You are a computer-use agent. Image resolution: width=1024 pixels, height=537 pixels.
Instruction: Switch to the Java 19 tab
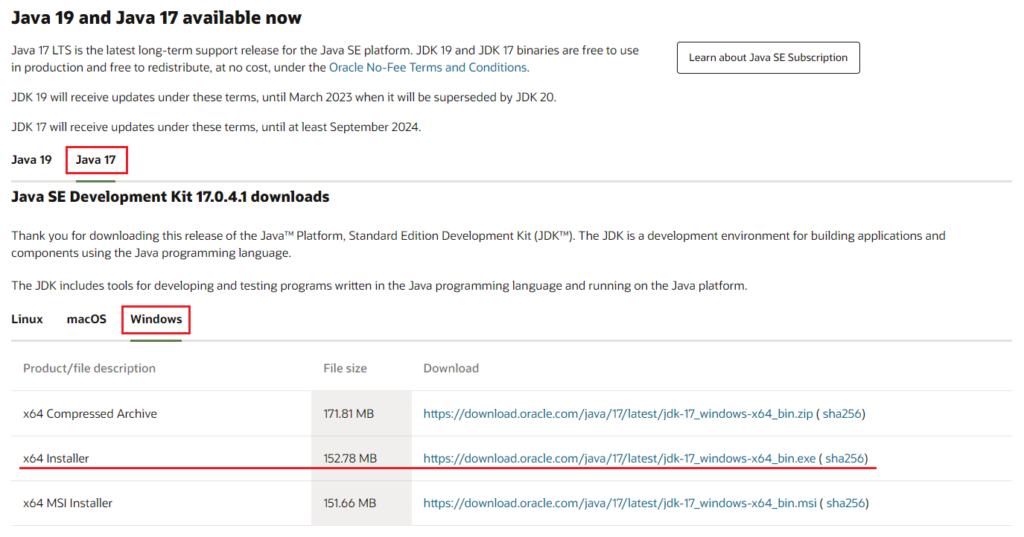(x=31, y=160)
